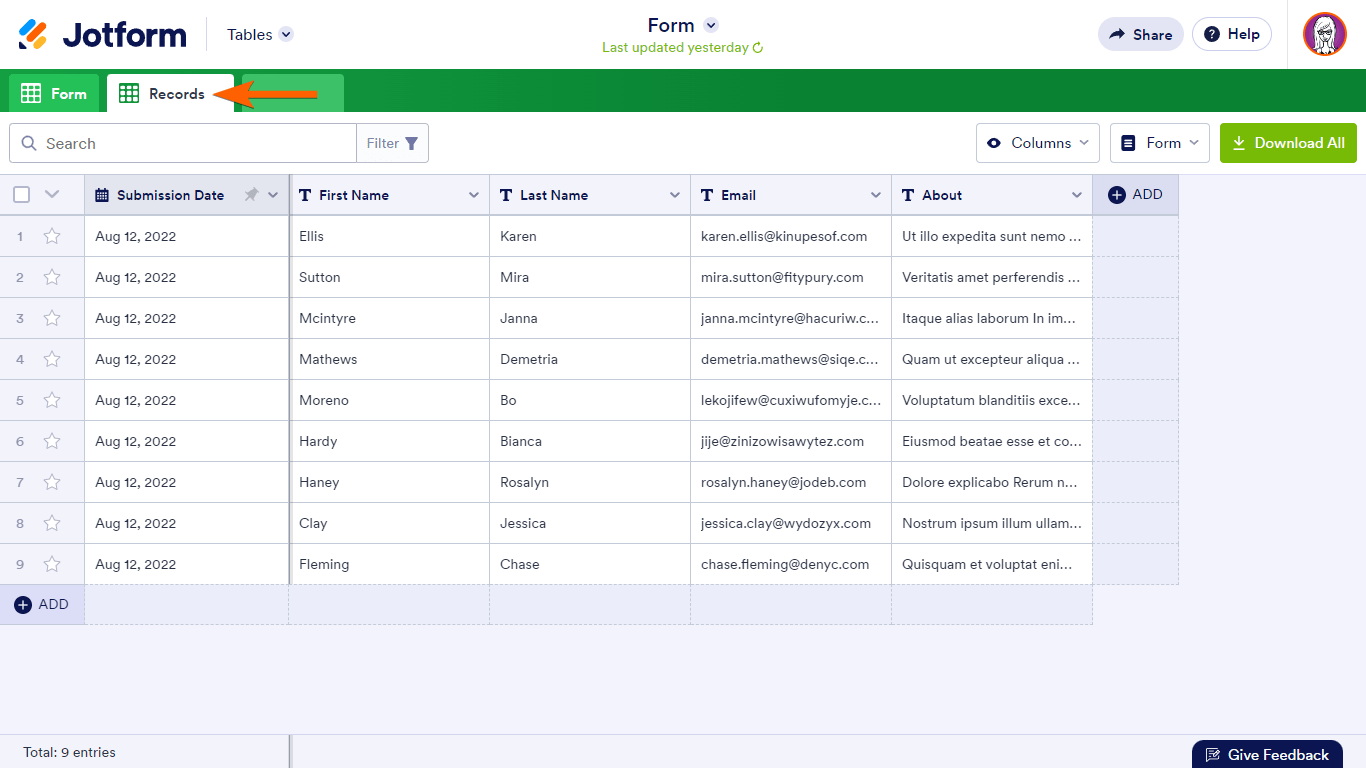
Task: Expand the row selection options chevron
Action: point(53,195)
